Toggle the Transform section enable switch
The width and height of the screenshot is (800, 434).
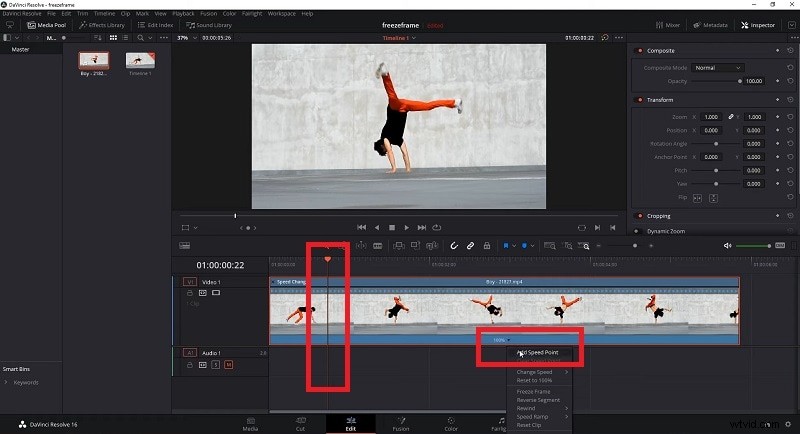coord(639,100)
